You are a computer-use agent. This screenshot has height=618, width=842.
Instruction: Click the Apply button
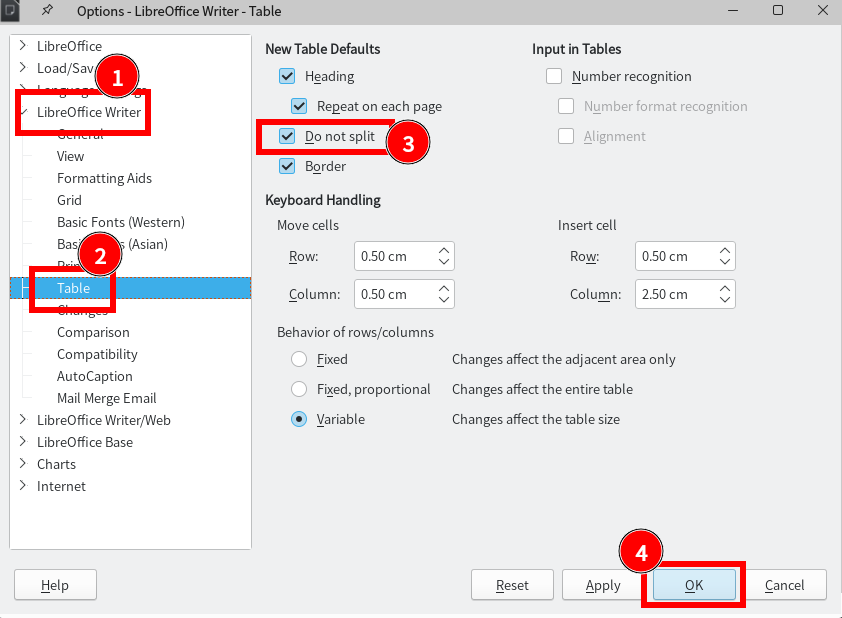[x=603, y=585]
